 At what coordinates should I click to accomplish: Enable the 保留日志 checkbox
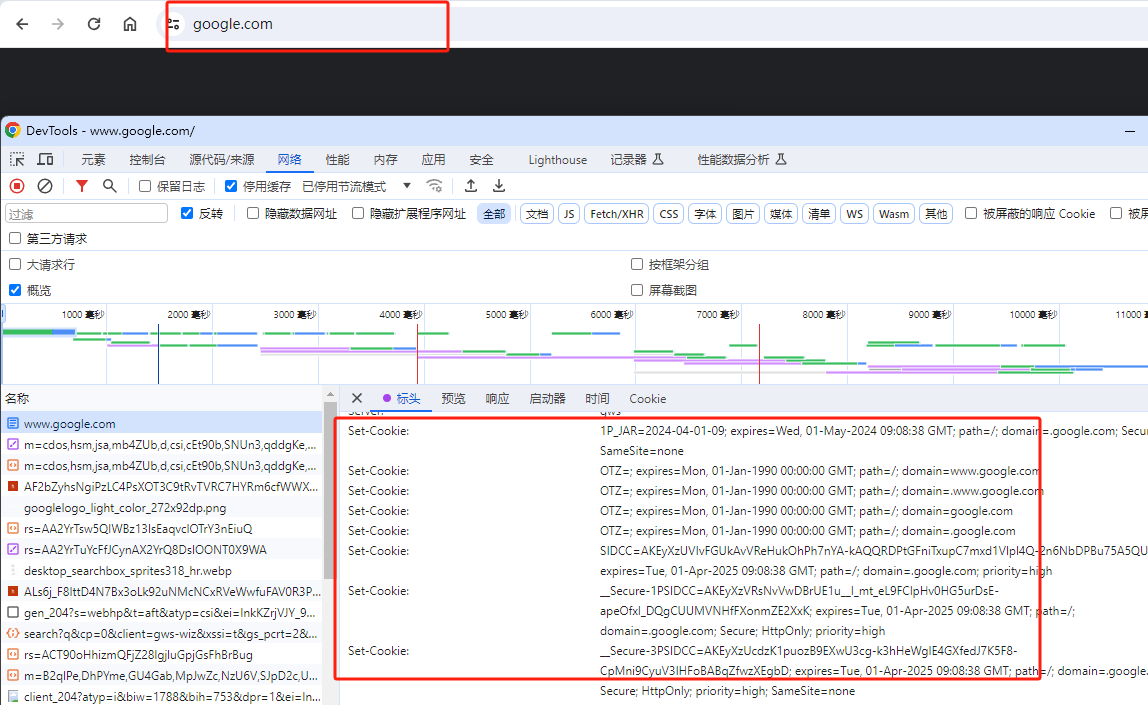tap(145, 186)
